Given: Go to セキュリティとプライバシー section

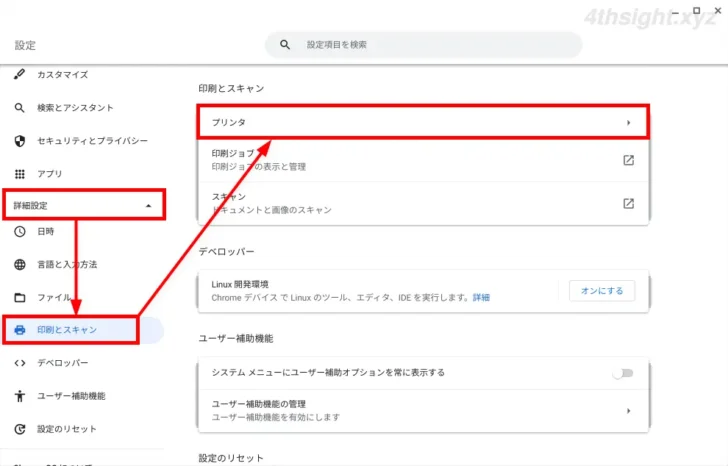Looking at the screenshot, I should click(x=92, y=141).
